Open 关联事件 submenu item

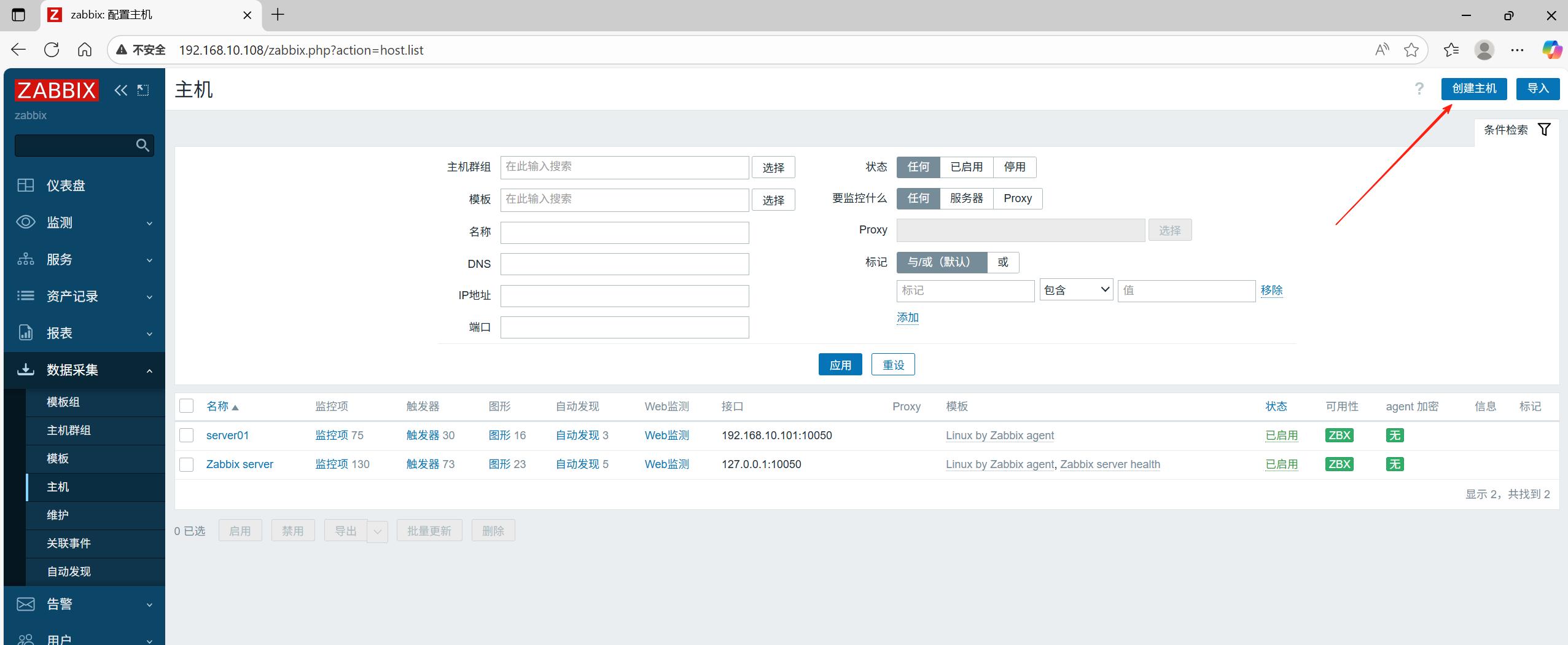click(95, 543)
